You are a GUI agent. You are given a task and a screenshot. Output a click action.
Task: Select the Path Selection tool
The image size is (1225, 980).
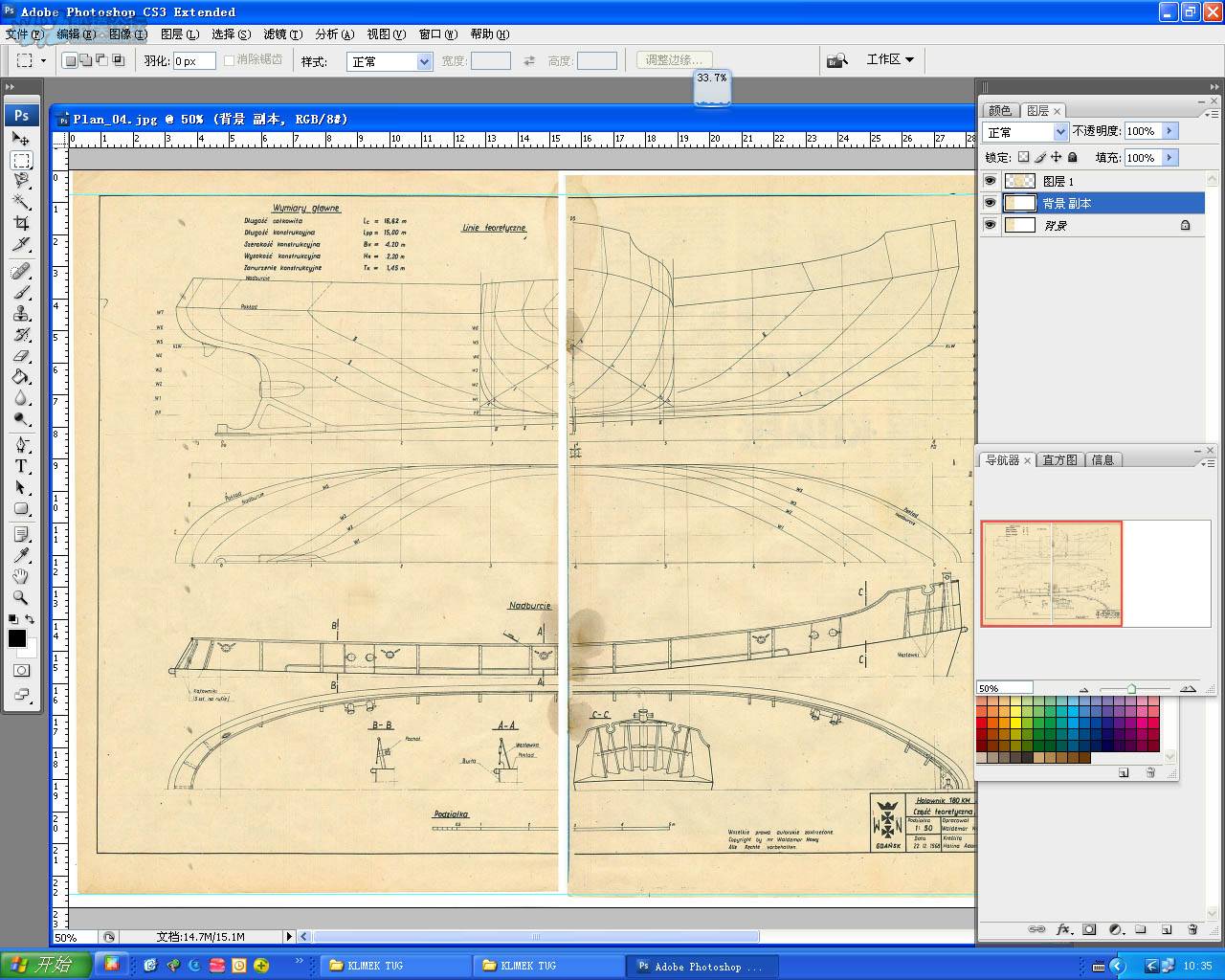[x=21, y=488]
